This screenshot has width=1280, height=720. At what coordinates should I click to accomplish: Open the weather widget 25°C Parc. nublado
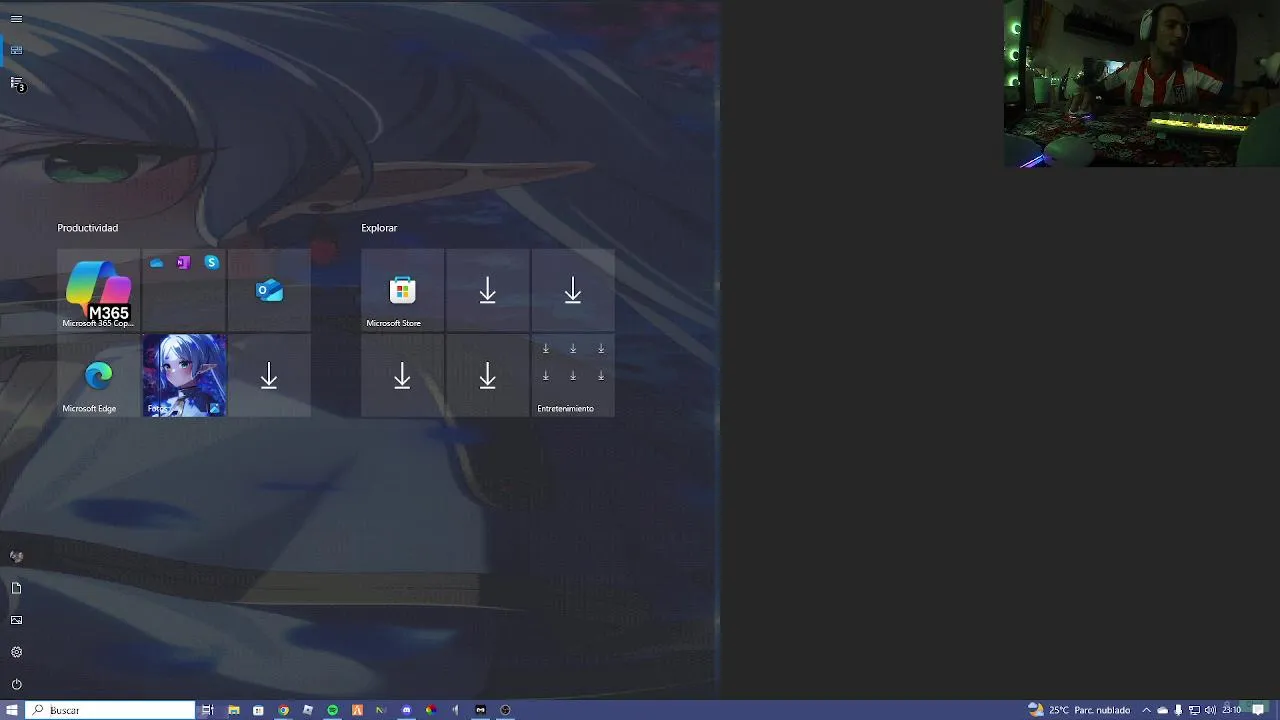pos(1079,710)
